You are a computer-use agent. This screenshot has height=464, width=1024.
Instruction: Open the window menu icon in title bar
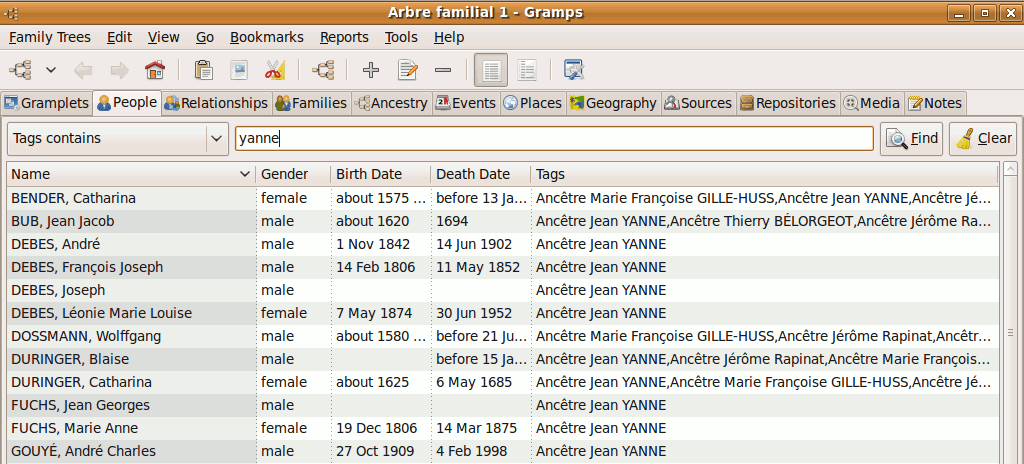click(11, 12)
